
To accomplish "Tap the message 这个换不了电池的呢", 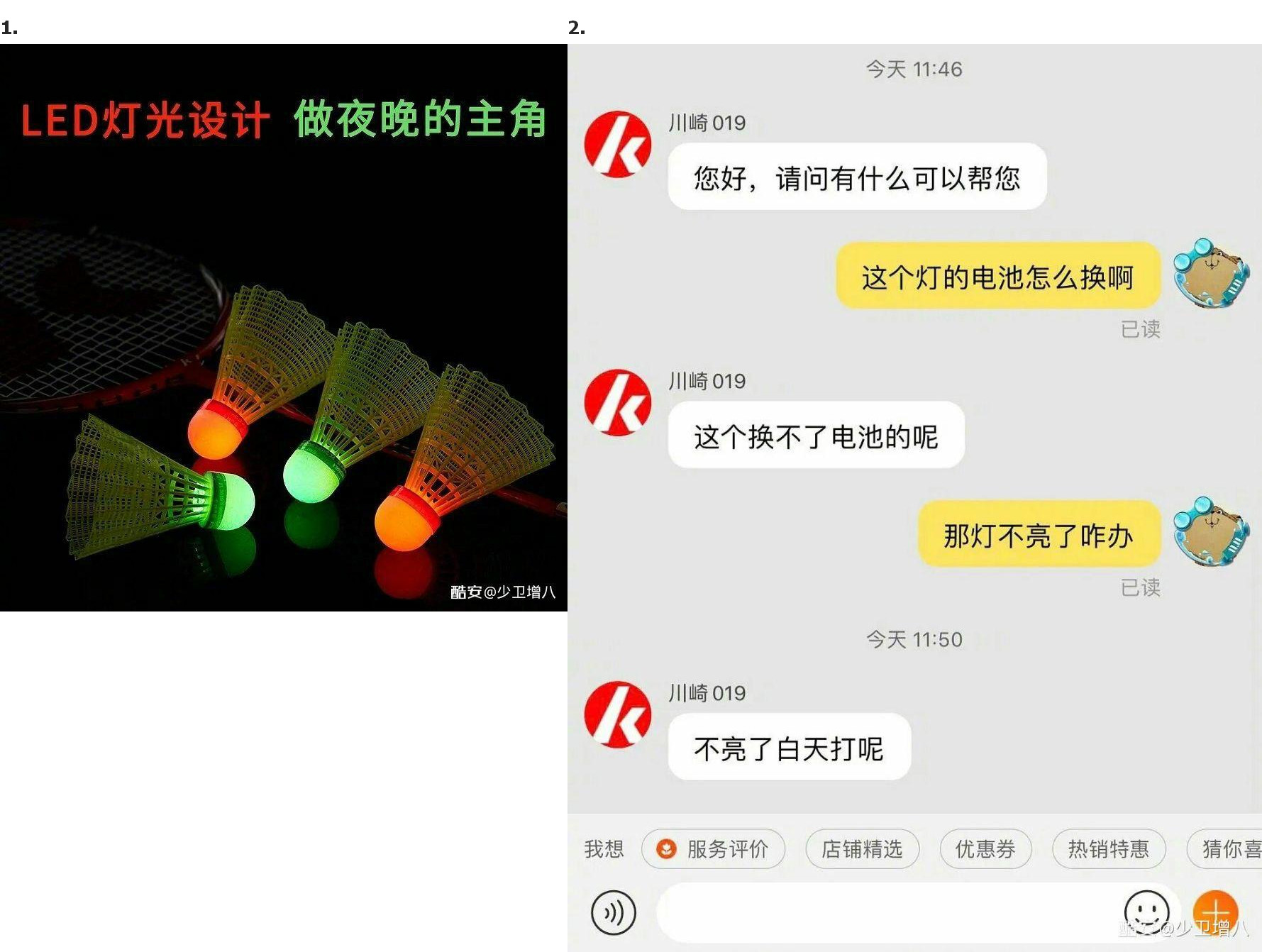I will tap(817, 435).
